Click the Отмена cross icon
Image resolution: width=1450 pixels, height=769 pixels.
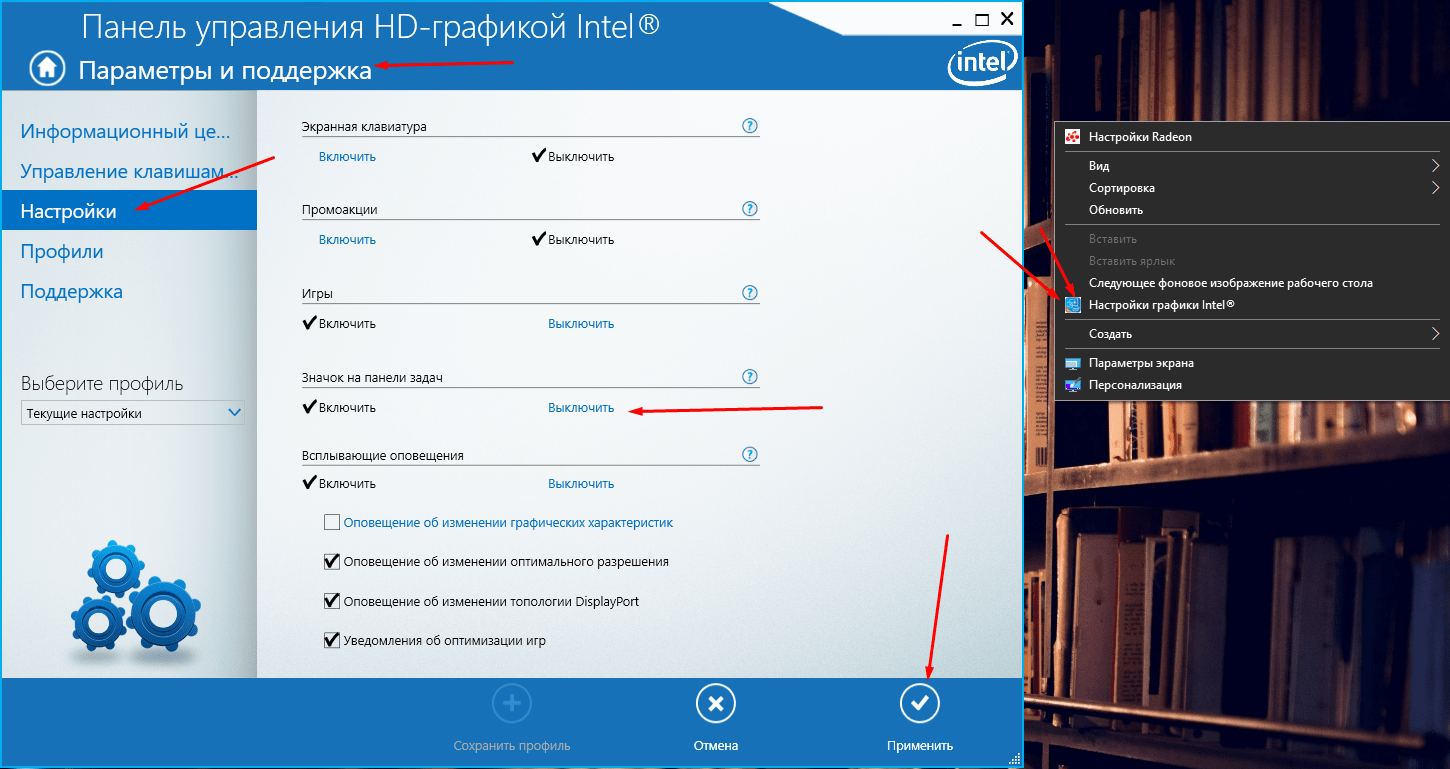click(716, 704)
